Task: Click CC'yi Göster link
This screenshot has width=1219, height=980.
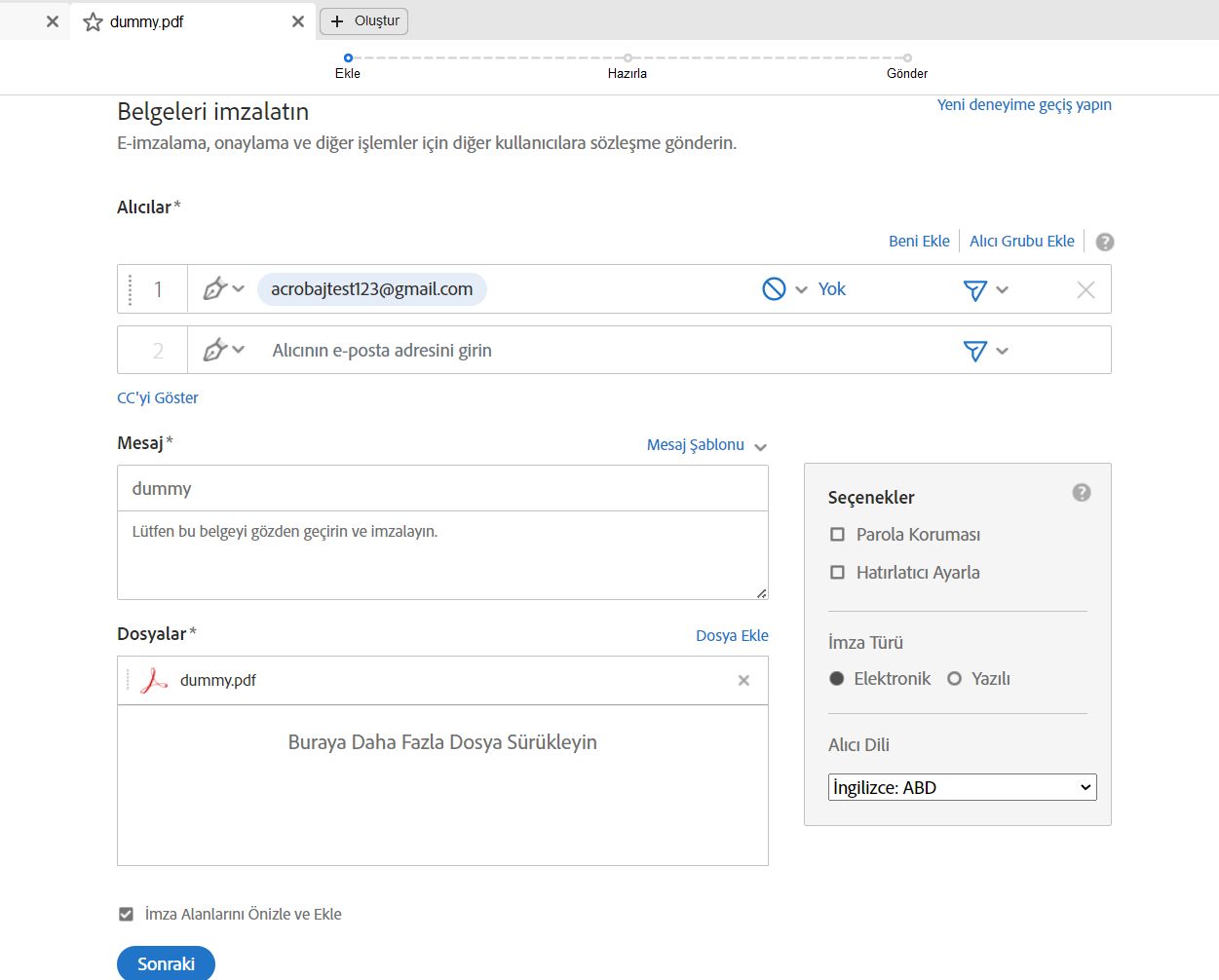Action: click(x=157, y=397)
